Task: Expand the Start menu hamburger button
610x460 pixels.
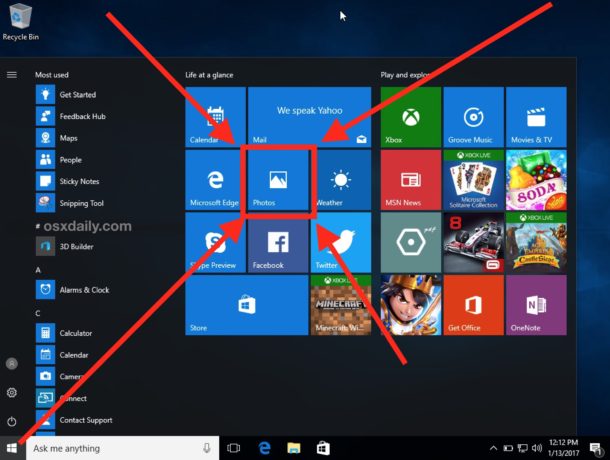Action: click(12, 74)
